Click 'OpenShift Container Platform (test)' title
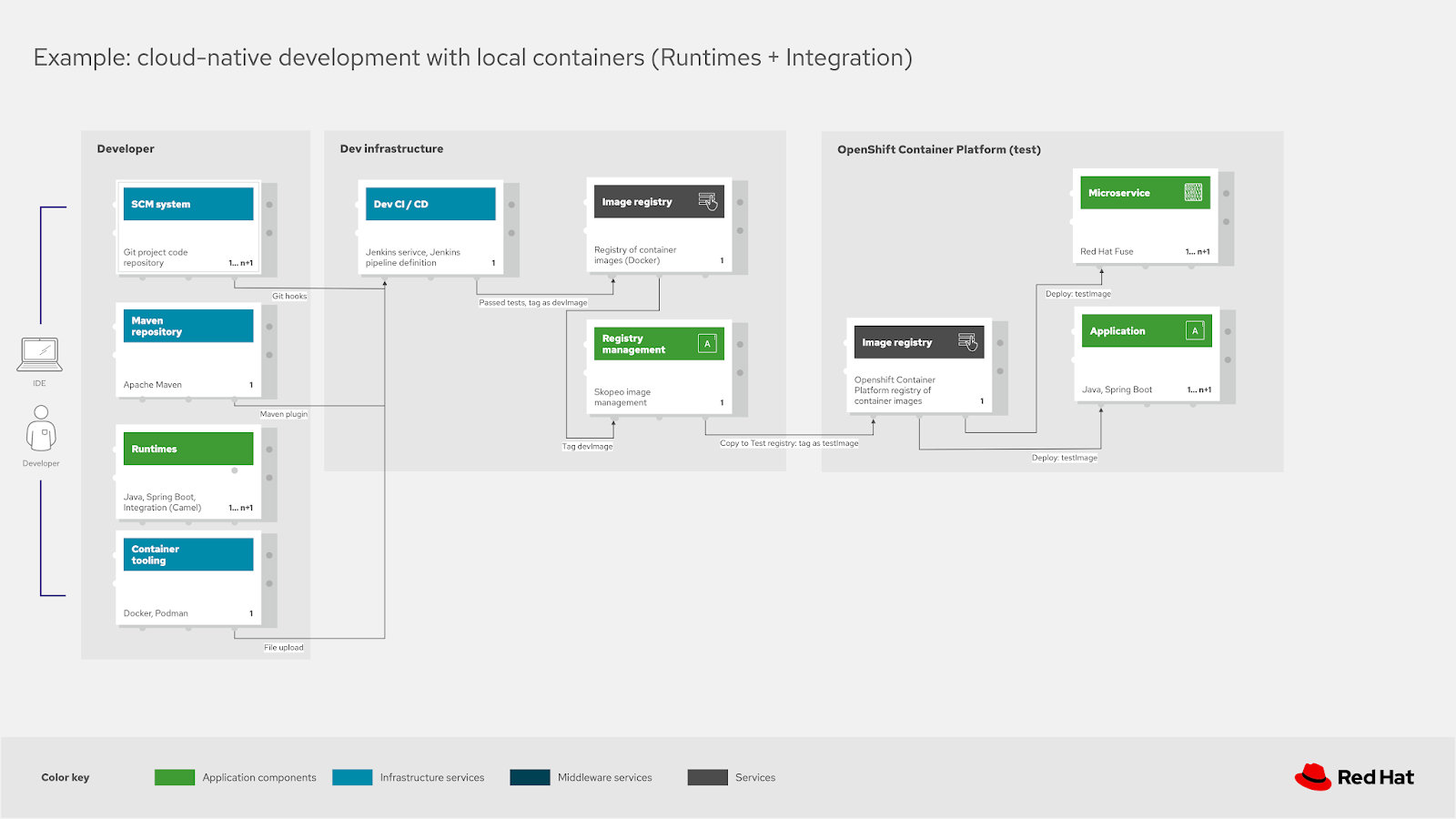 point(939,149)
